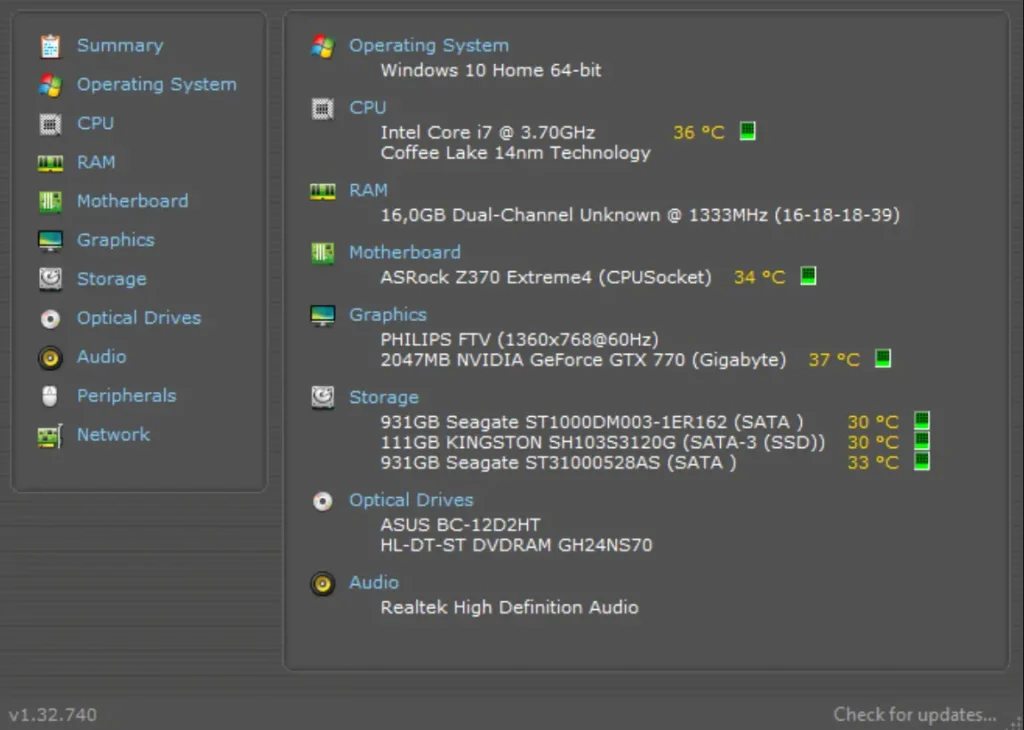1024x730 pixels.
Task: Click the Motherboard chip icon in sidebar
Action: pos(50,201)
